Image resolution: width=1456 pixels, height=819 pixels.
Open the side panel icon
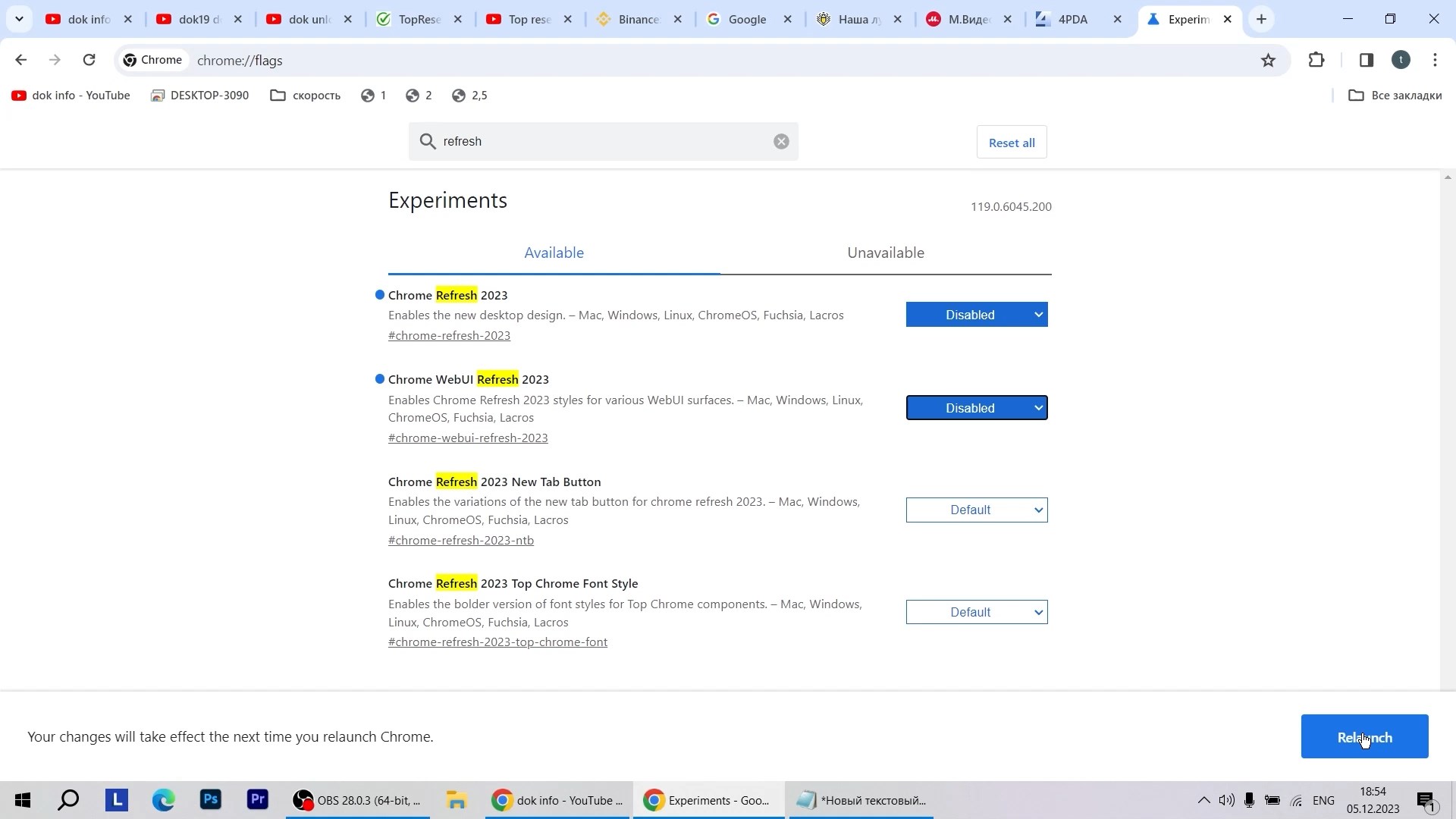coord(1367,60)
